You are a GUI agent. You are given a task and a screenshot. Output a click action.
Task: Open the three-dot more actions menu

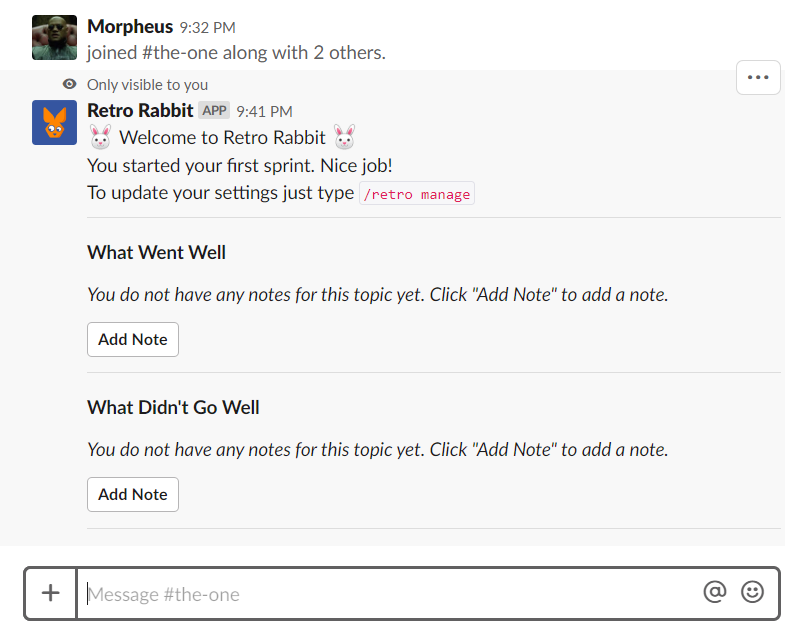click(x=758, y=78)
